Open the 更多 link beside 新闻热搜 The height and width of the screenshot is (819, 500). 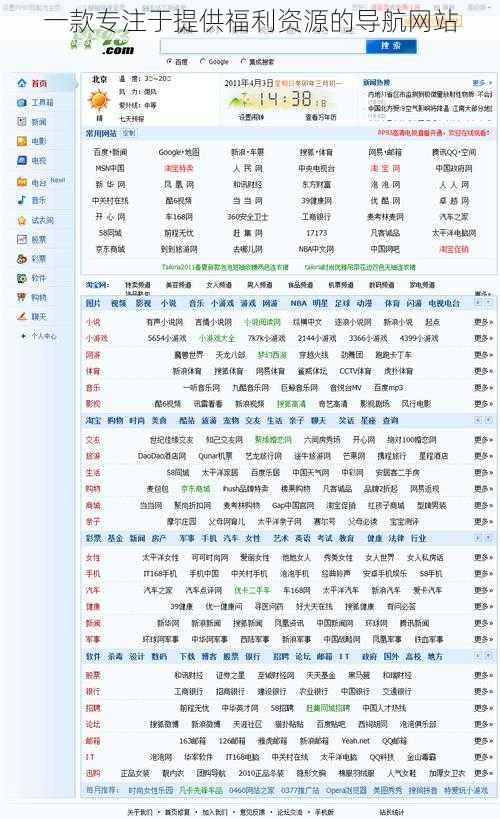482,83
